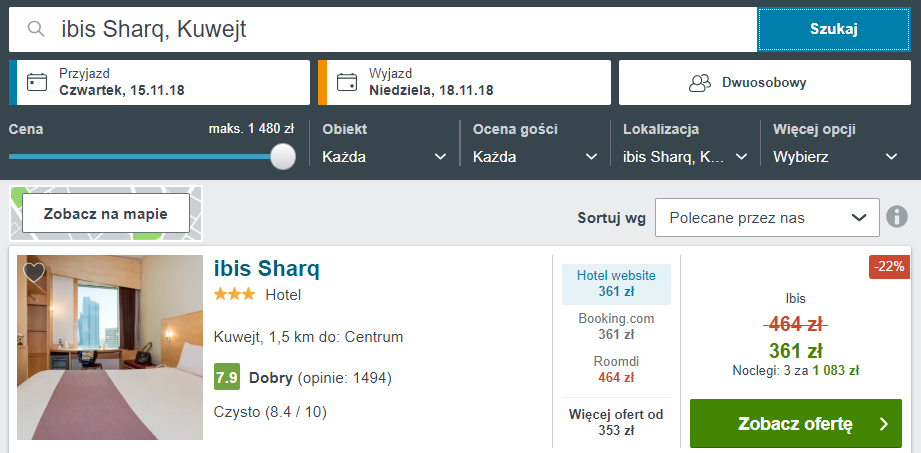Viewport: 921px width, 453px height.
Task: Click the search magnifier icon
Action: pyautogui.click(x=36, y=29)
